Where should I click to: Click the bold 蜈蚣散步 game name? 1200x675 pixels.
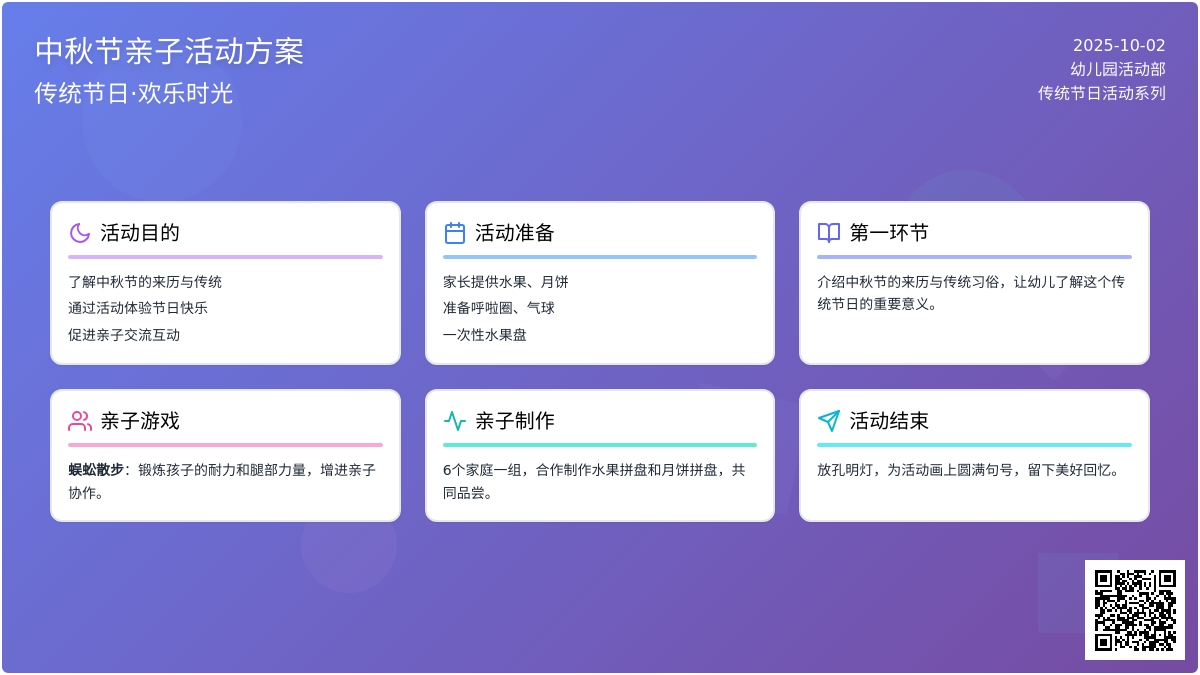(96, 469)
